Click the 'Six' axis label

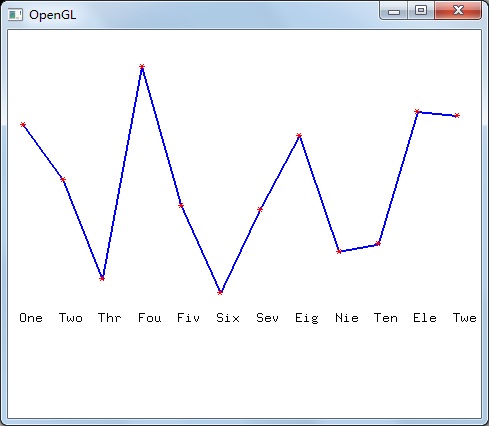click(228, 318)
